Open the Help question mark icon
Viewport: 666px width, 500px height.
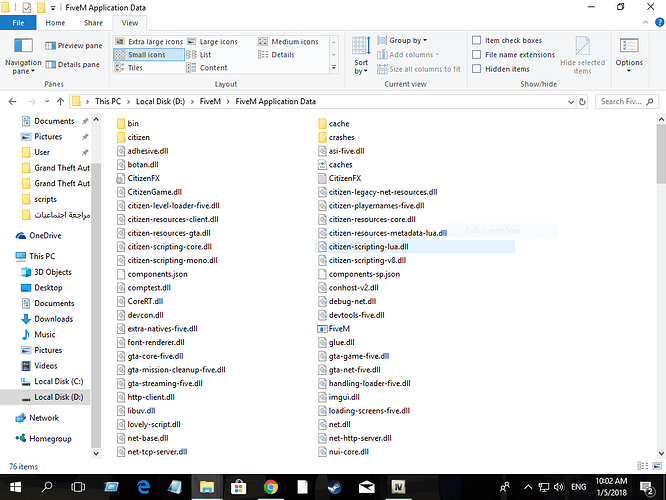[660, 23]
